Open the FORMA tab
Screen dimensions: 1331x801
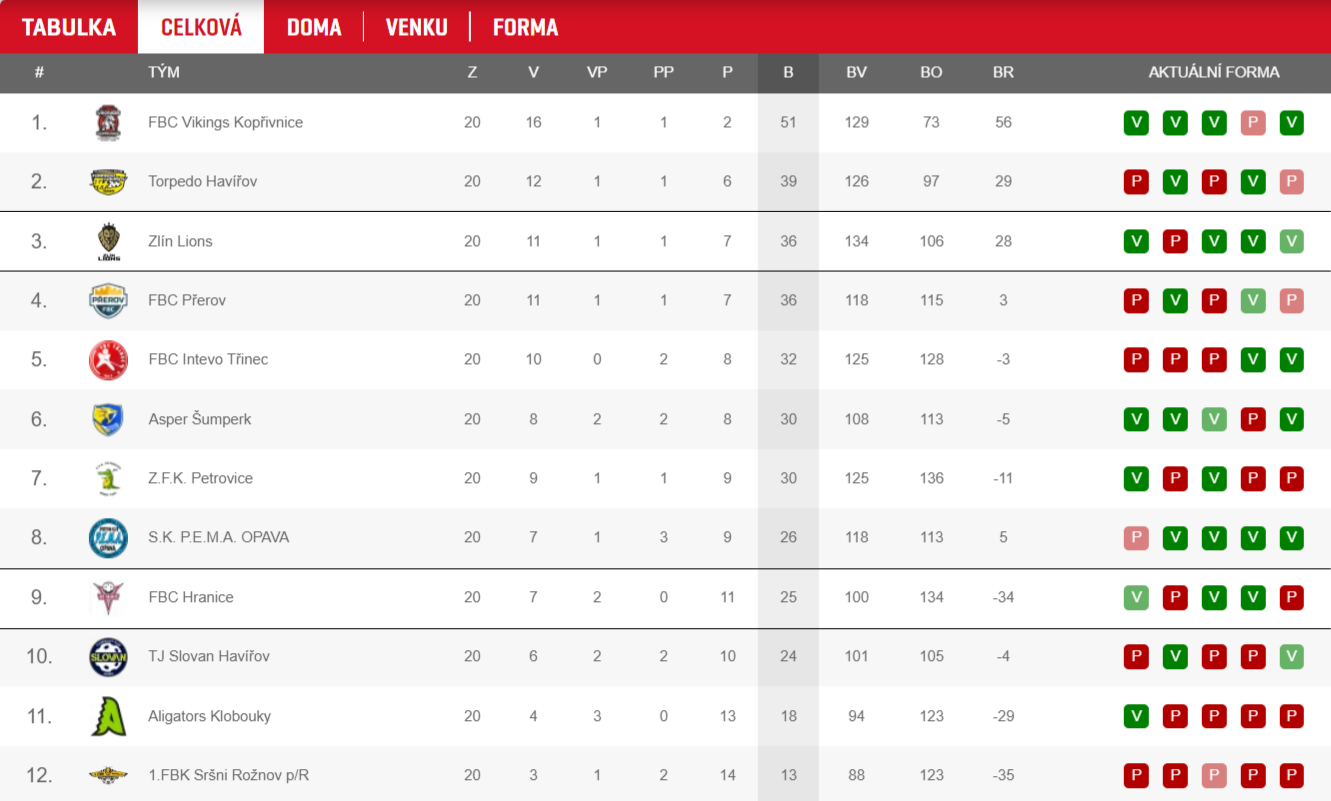pos(525,27)
